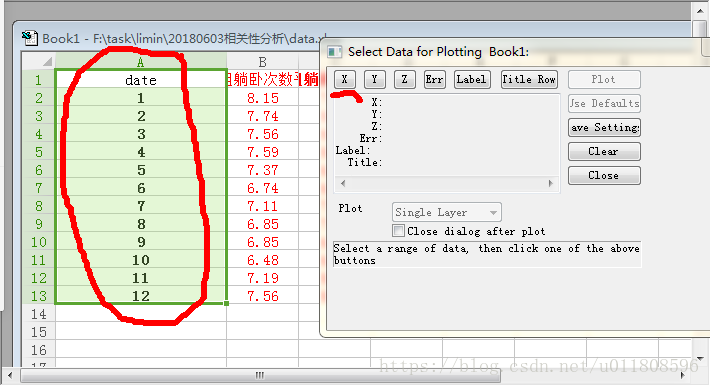Select cell A6 containing 5
Screen dimensions: 710x386
point(141,170)
